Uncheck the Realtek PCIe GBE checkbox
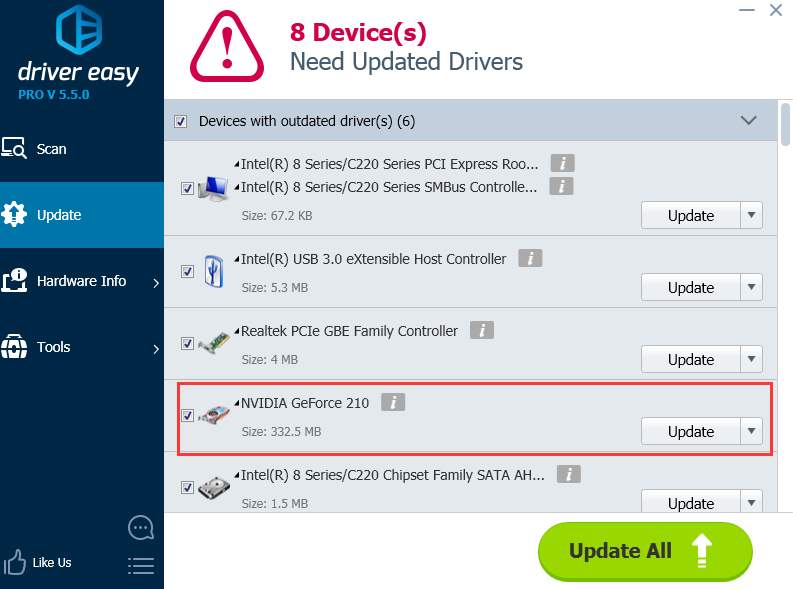This screenshot has height=589, width=793. (187, 343)
